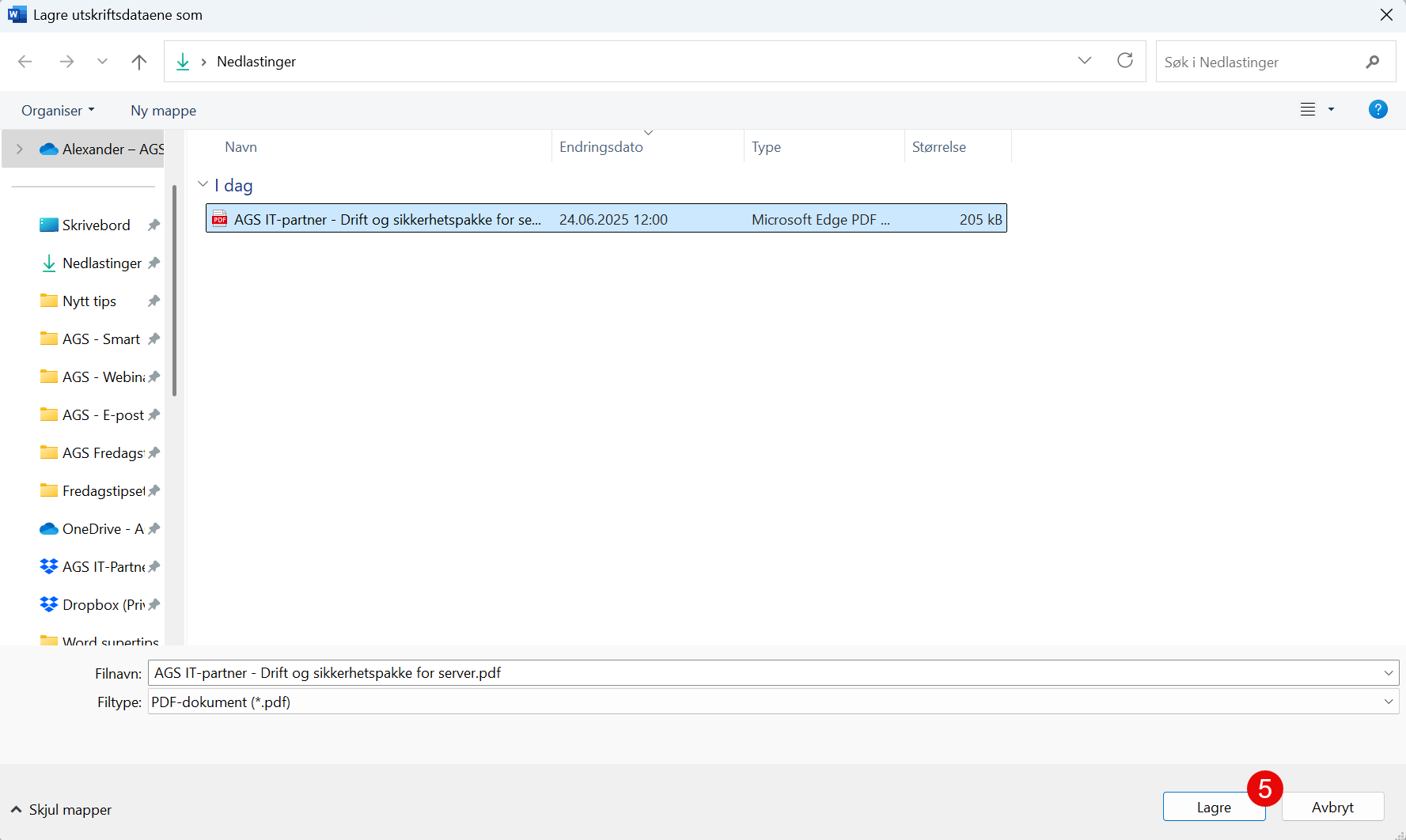
Task: Open AGS IT-Partner Dropbox in sidebar
Action: click(x=92, y=567)
